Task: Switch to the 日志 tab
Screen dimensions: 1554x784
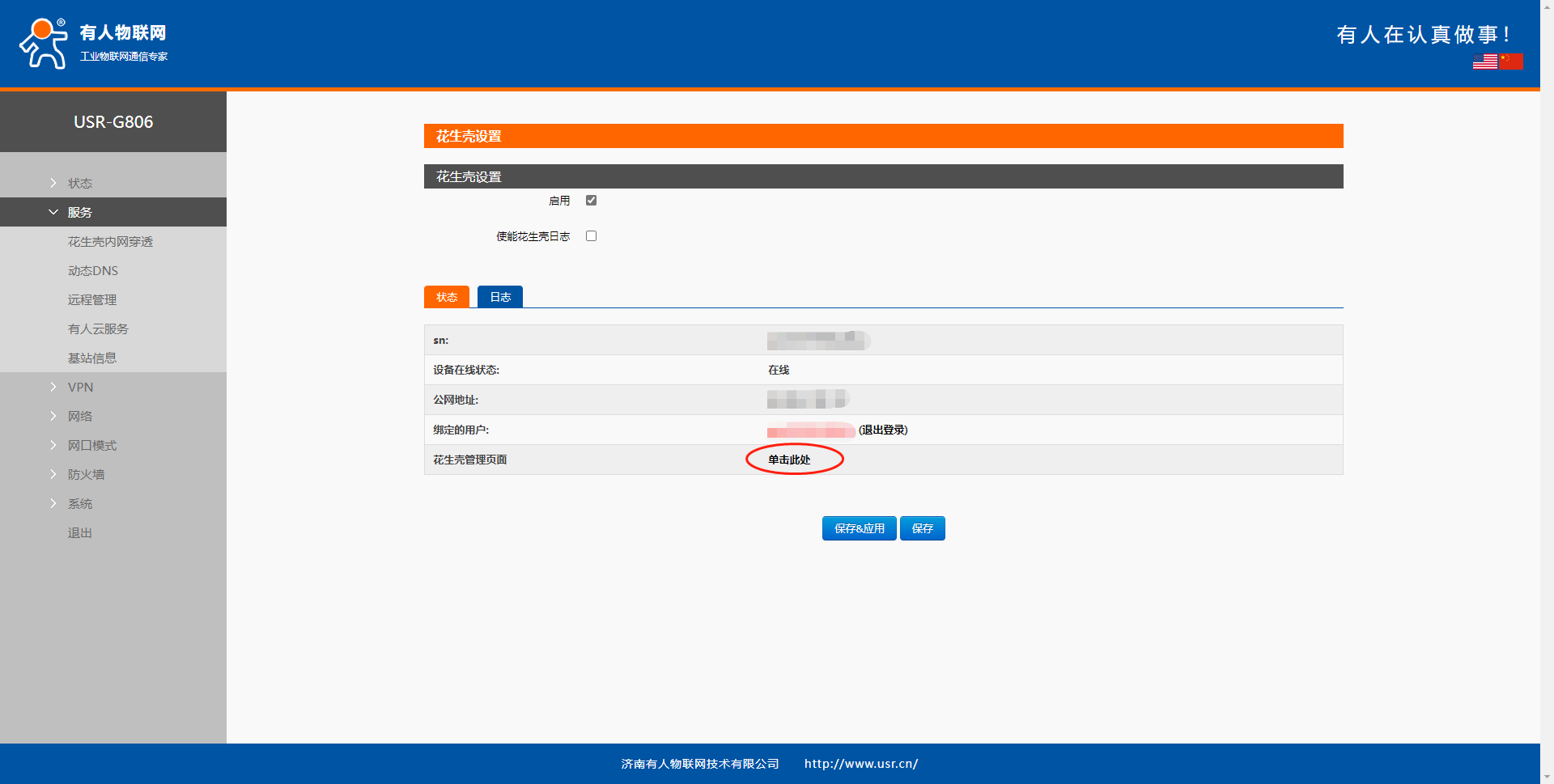Action: pyautogui.click(x=500, y=297)
